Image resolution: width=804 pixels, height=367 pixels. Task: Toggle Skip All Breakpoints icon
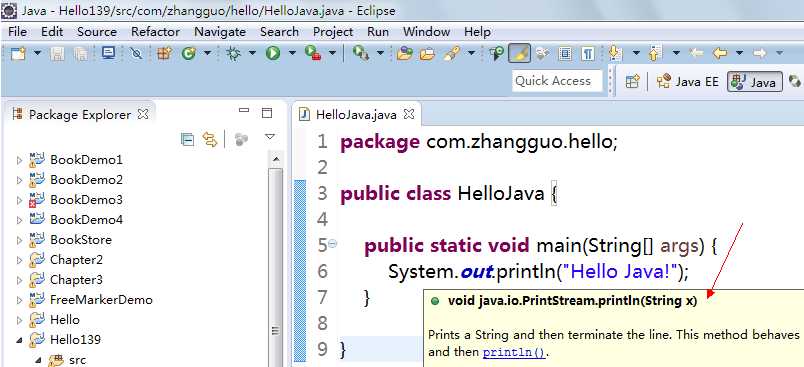click(136, 53)
